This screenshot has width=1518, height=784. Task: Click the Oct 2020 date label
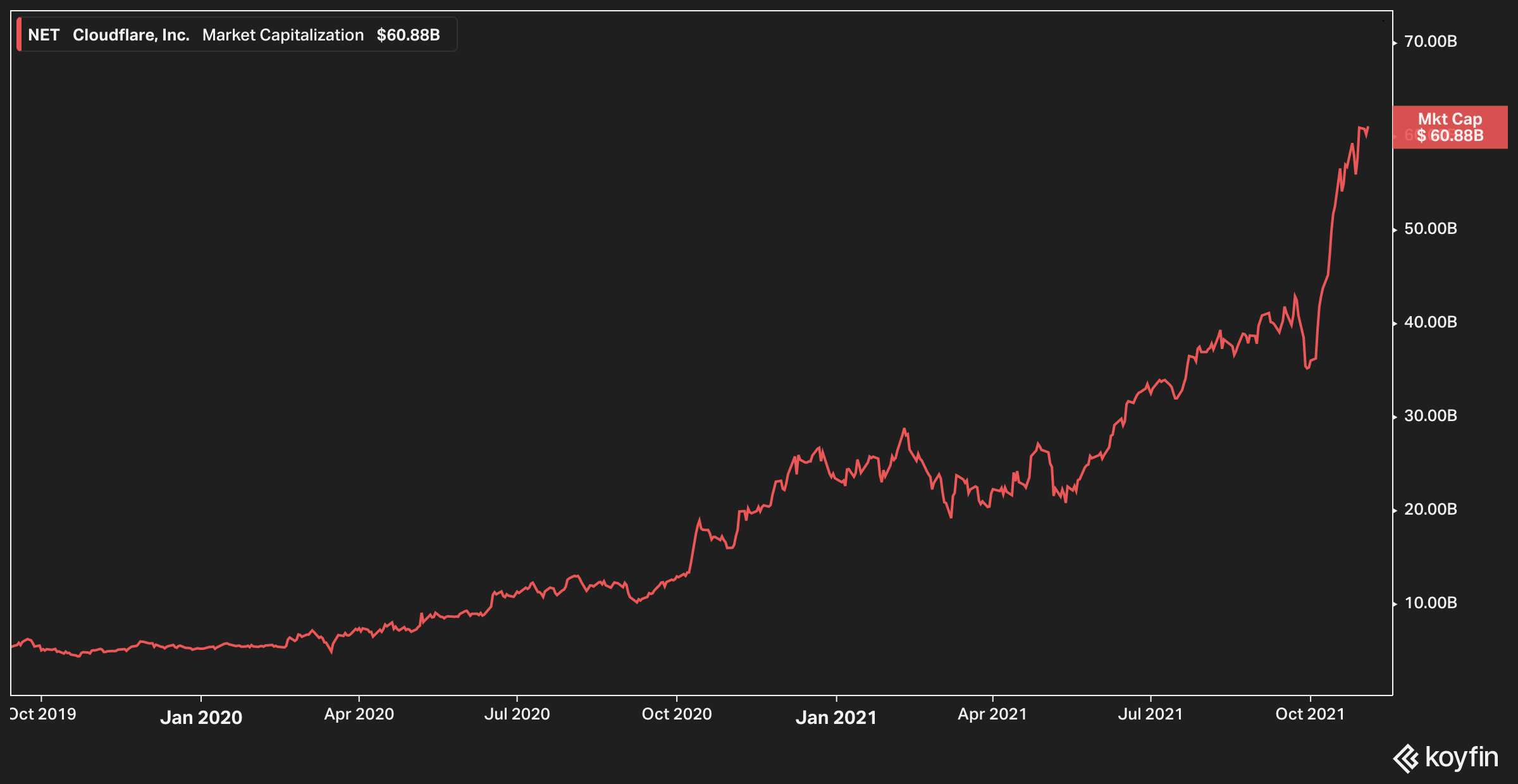677,714
